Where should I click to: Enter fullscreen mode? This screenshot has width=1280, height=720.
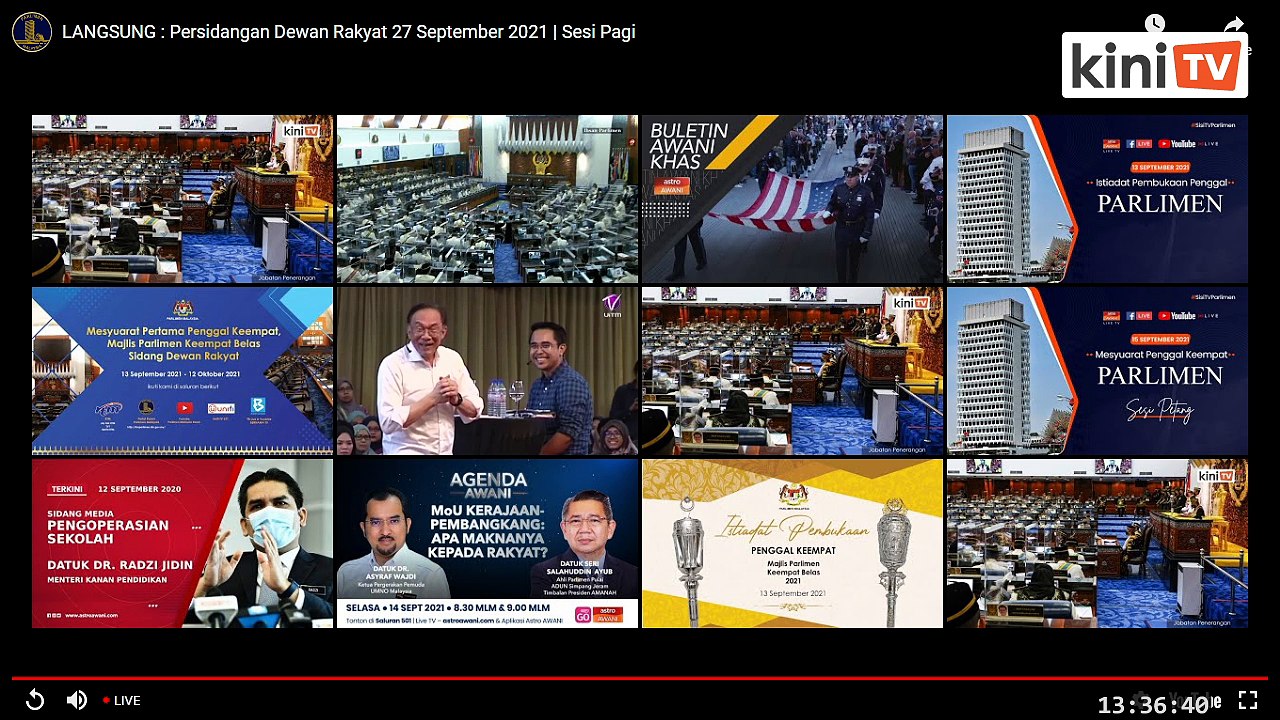1248,700
